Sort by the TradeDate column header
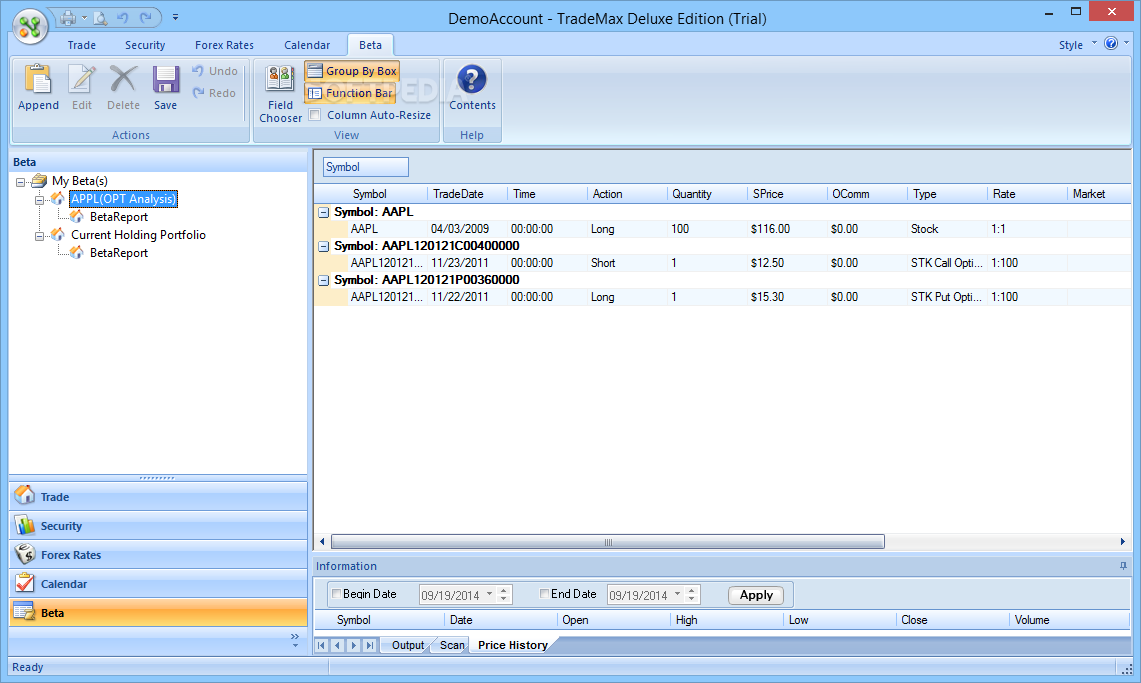This screenshot has width=1141, height=683. 467,194
